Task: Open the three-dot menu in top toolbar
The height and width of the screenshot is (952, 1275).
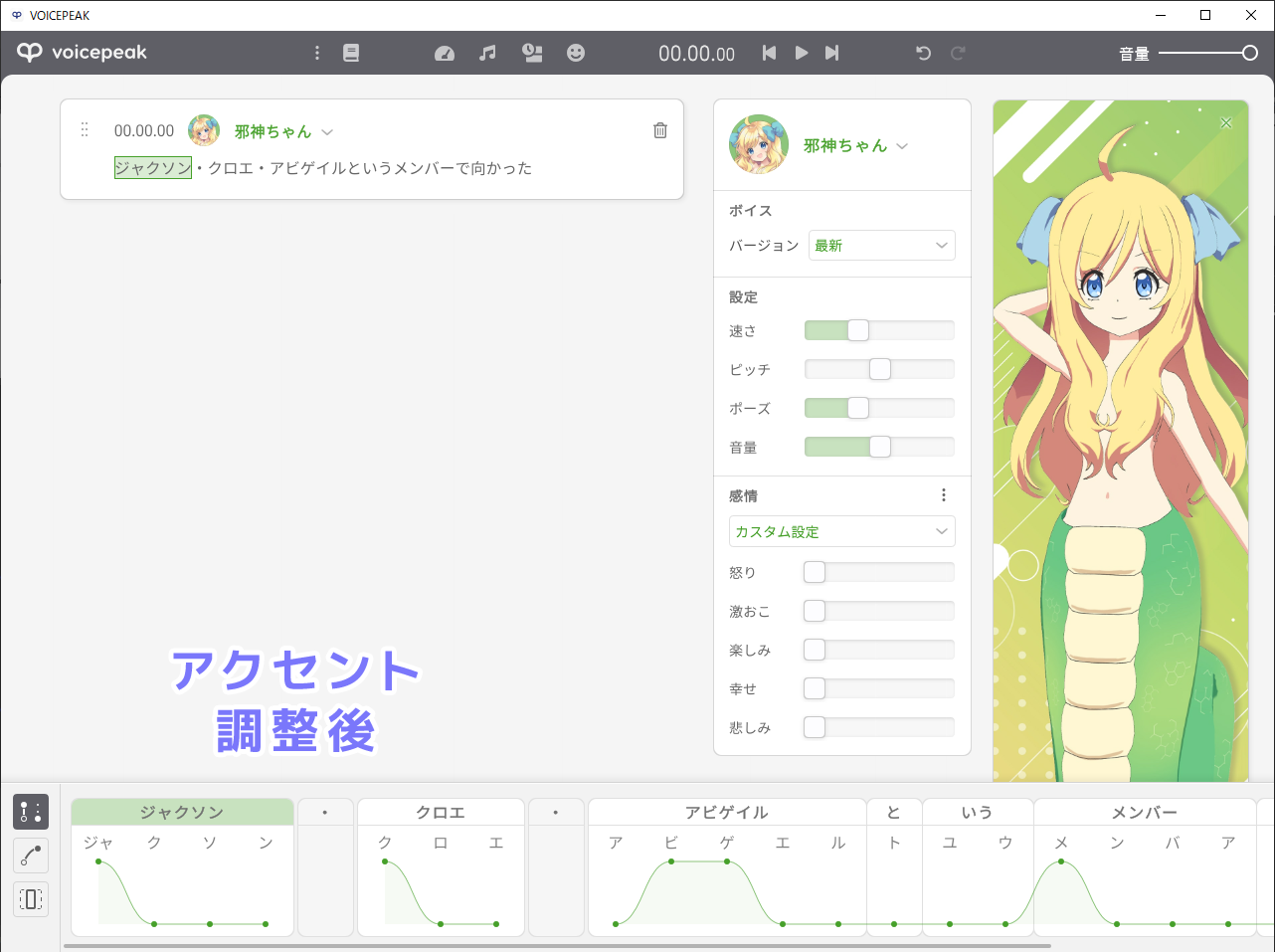Action: [x=317, y=53]
